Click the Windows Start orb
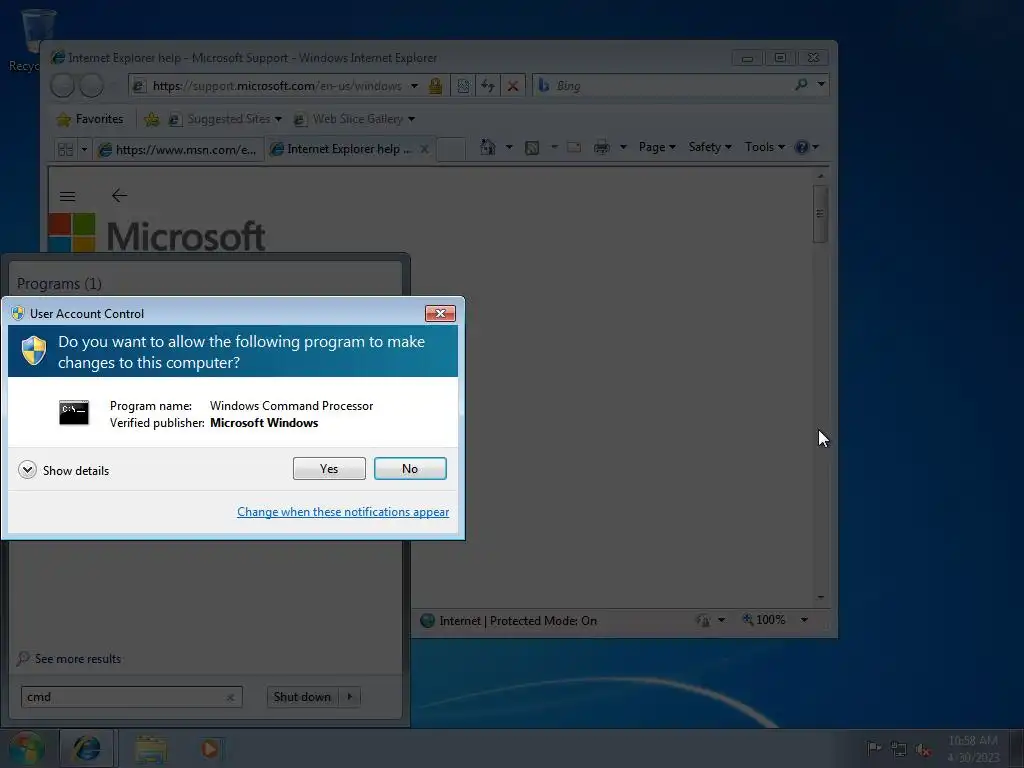 (26, 748)
